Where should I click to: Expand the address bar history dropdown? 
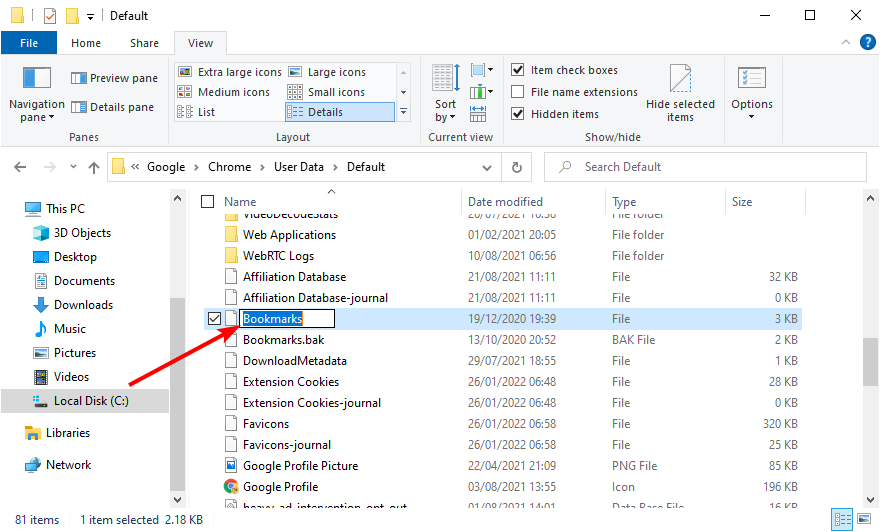487,168
